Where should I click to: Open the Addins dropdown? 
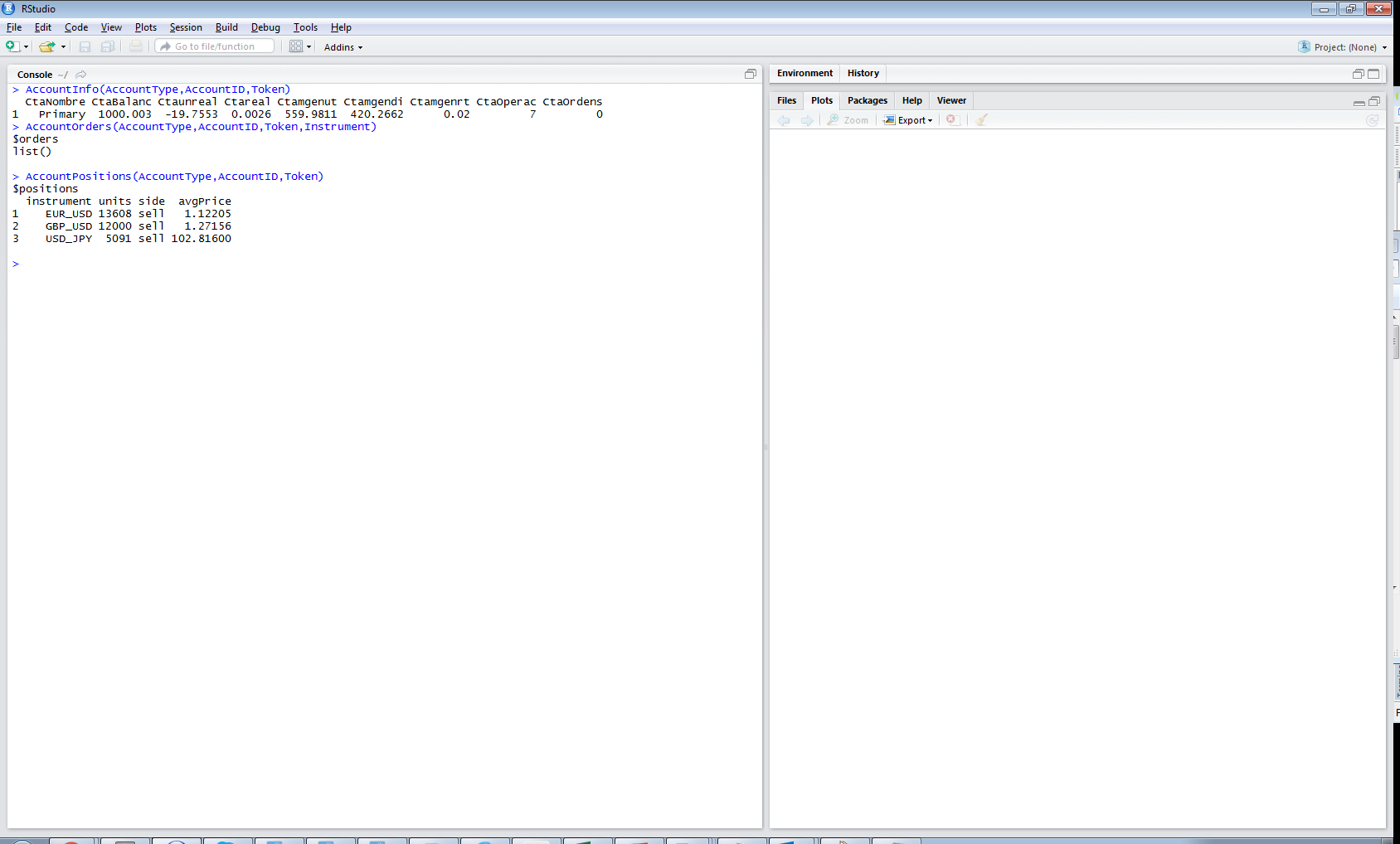pos(343,47)
